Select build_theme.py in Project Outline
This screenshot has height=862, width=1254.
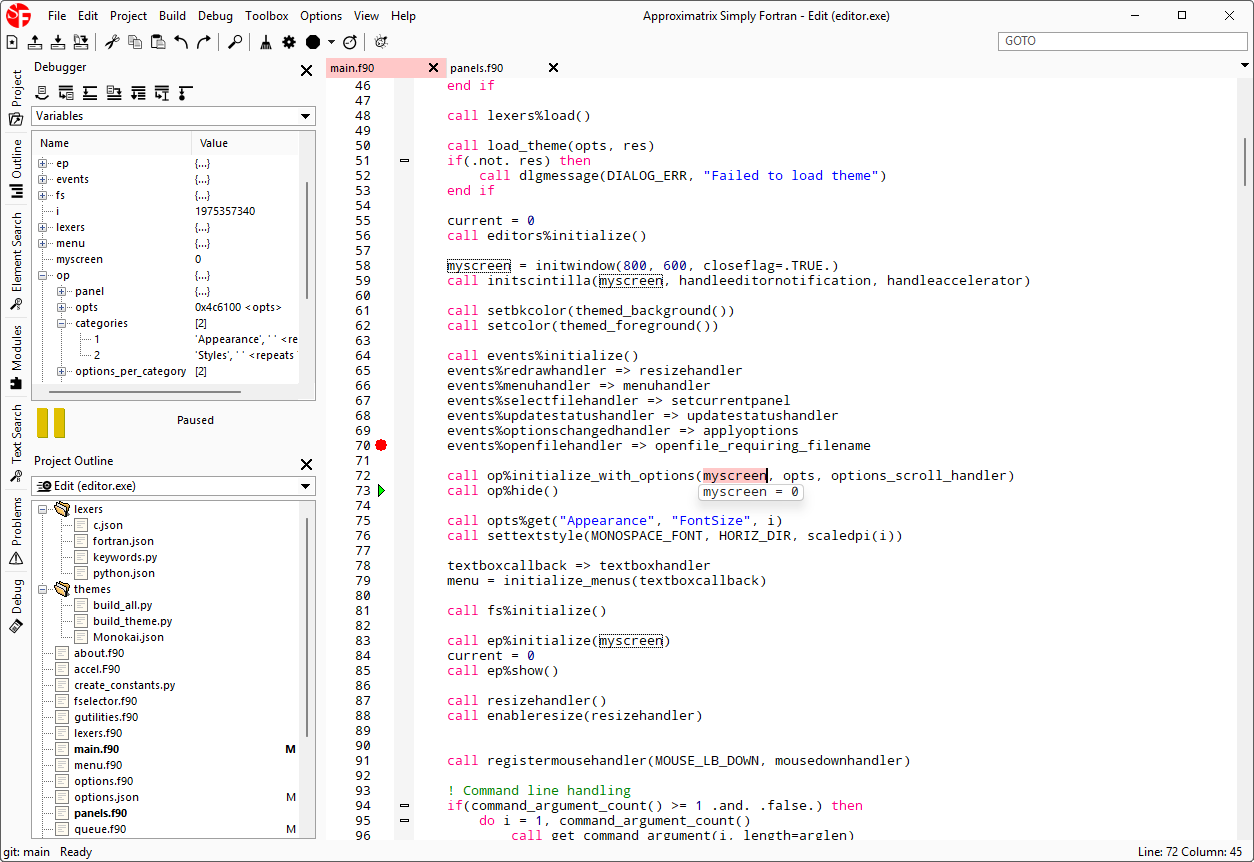tap(132, 621)
